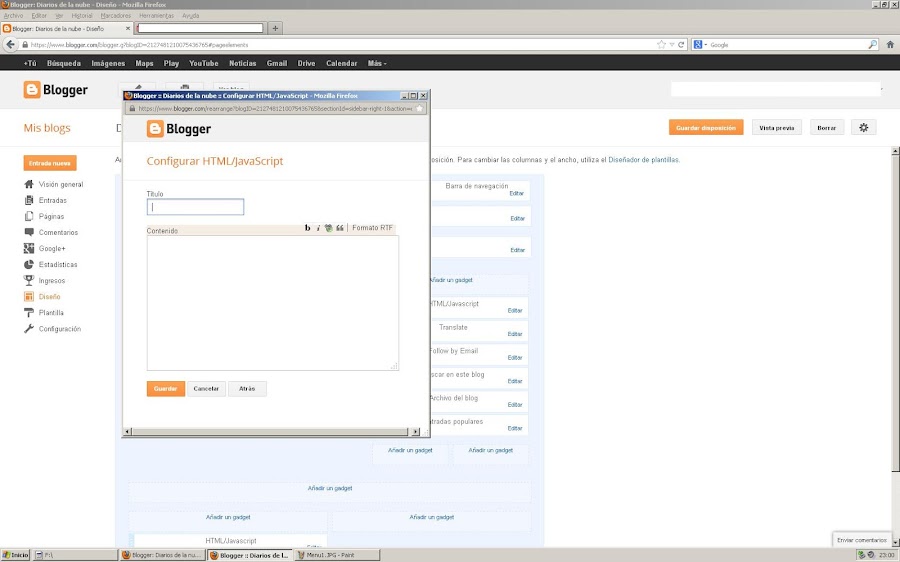Image resolution: width=900 pixels, height=562 pixels.
Task: Open Gmail from the Google bar
Action: [x=277, y=63]
